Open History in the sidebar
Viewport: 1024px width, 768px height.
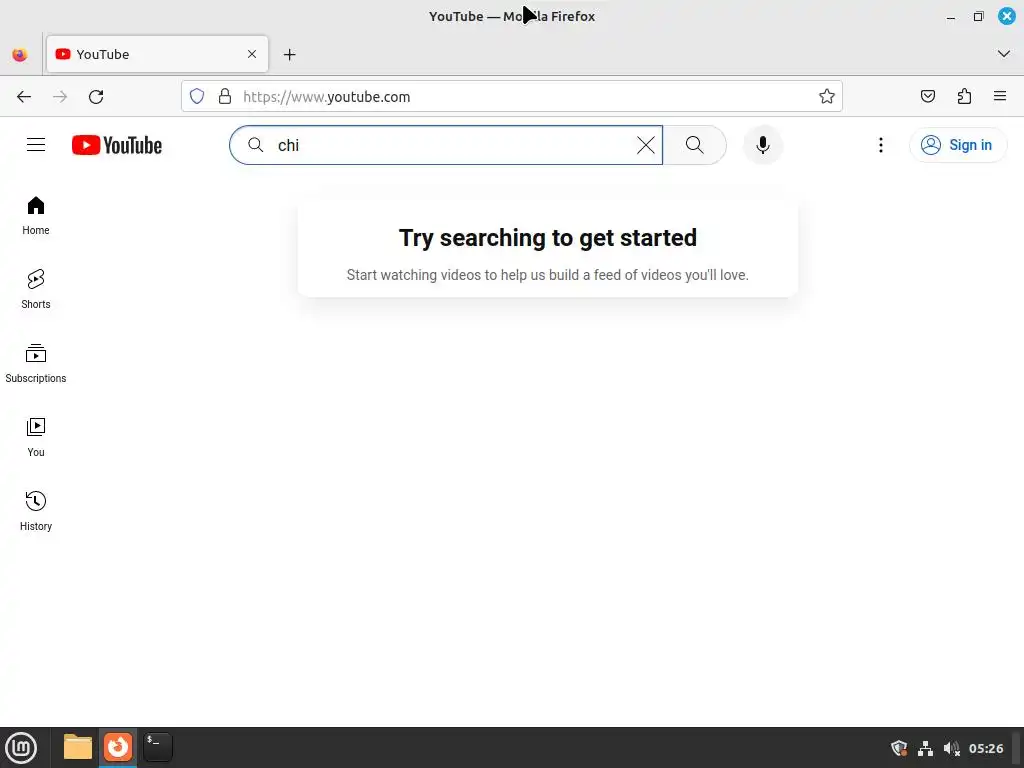pyautogui.click(x=36, y=511)
